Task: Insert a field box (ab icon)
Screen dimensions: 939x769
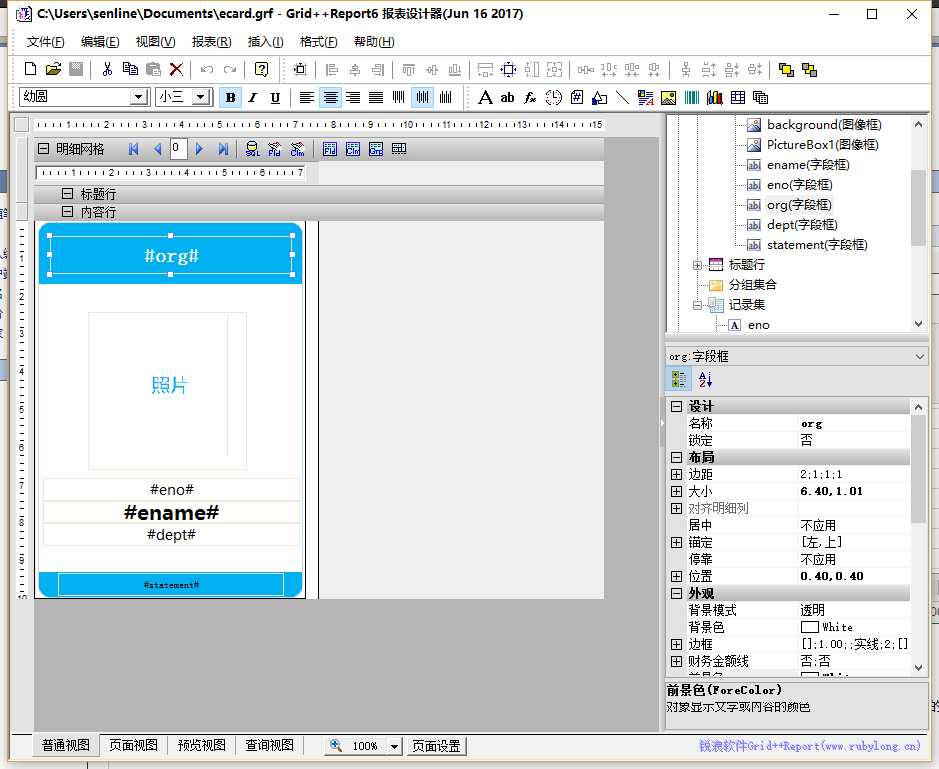Action: coord(507,98)
